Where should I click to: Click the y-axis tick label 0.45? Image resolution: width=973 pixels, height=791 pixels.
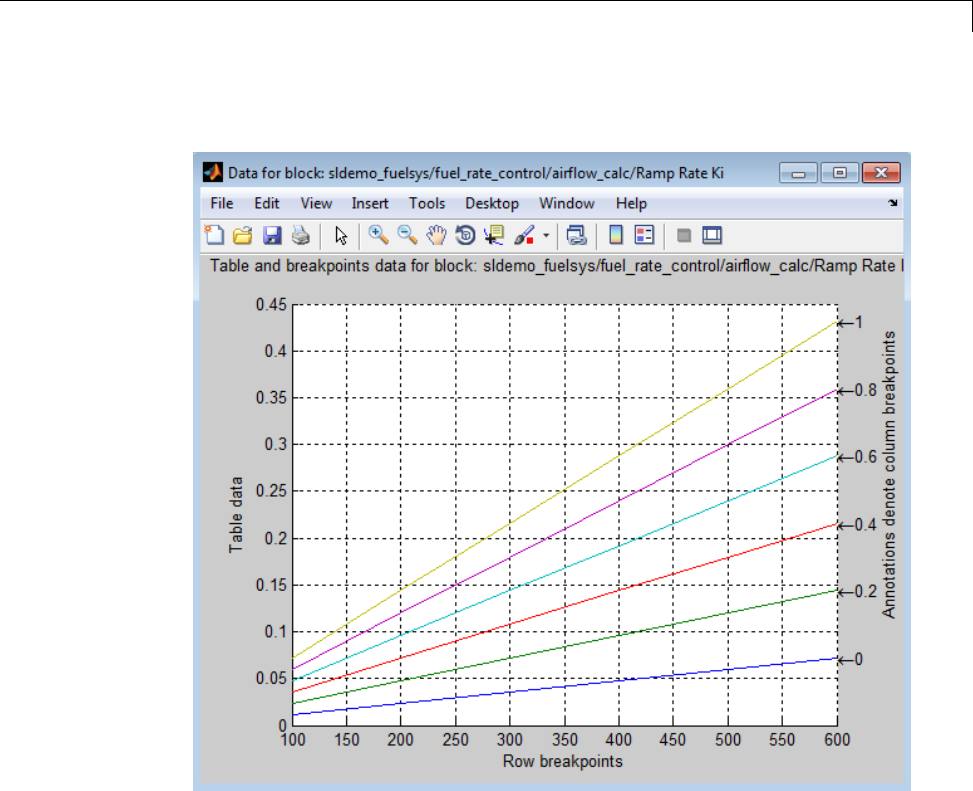coord(271,305)
